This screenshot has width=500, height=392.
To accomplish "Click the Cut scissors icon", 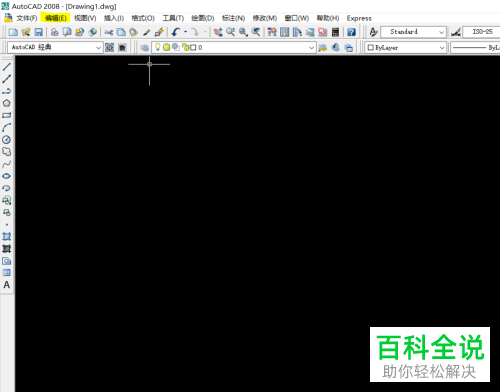I will point(108,32).
